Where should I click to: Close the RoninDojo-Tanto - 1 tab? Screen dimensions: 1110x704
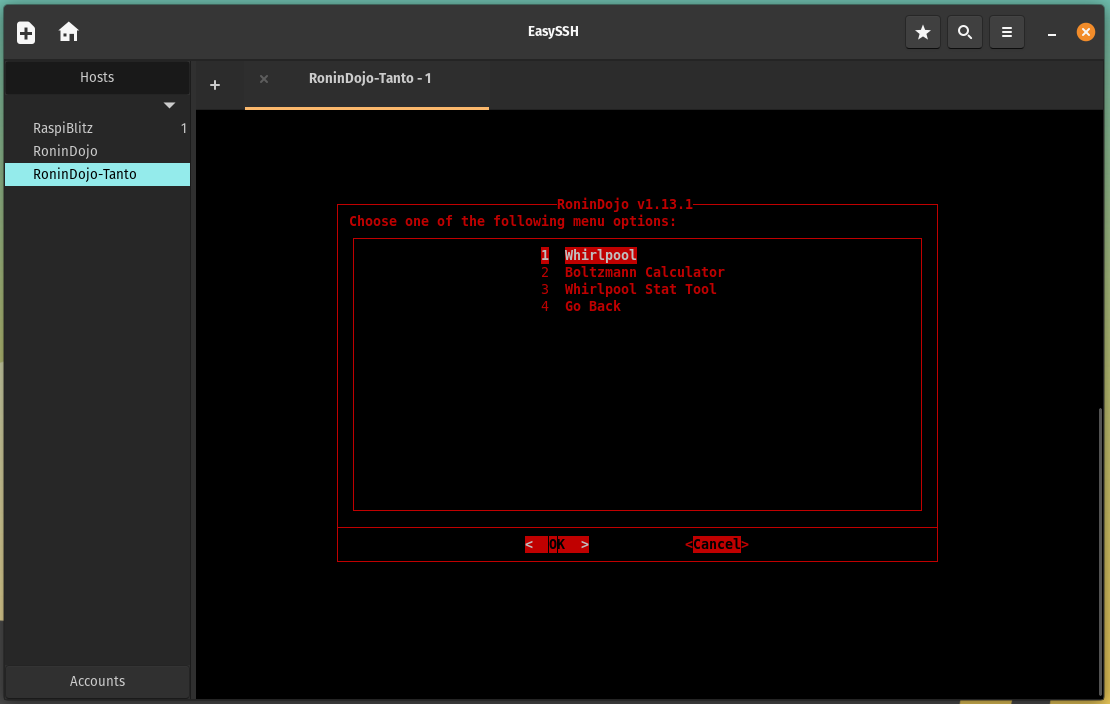(264, 79)
